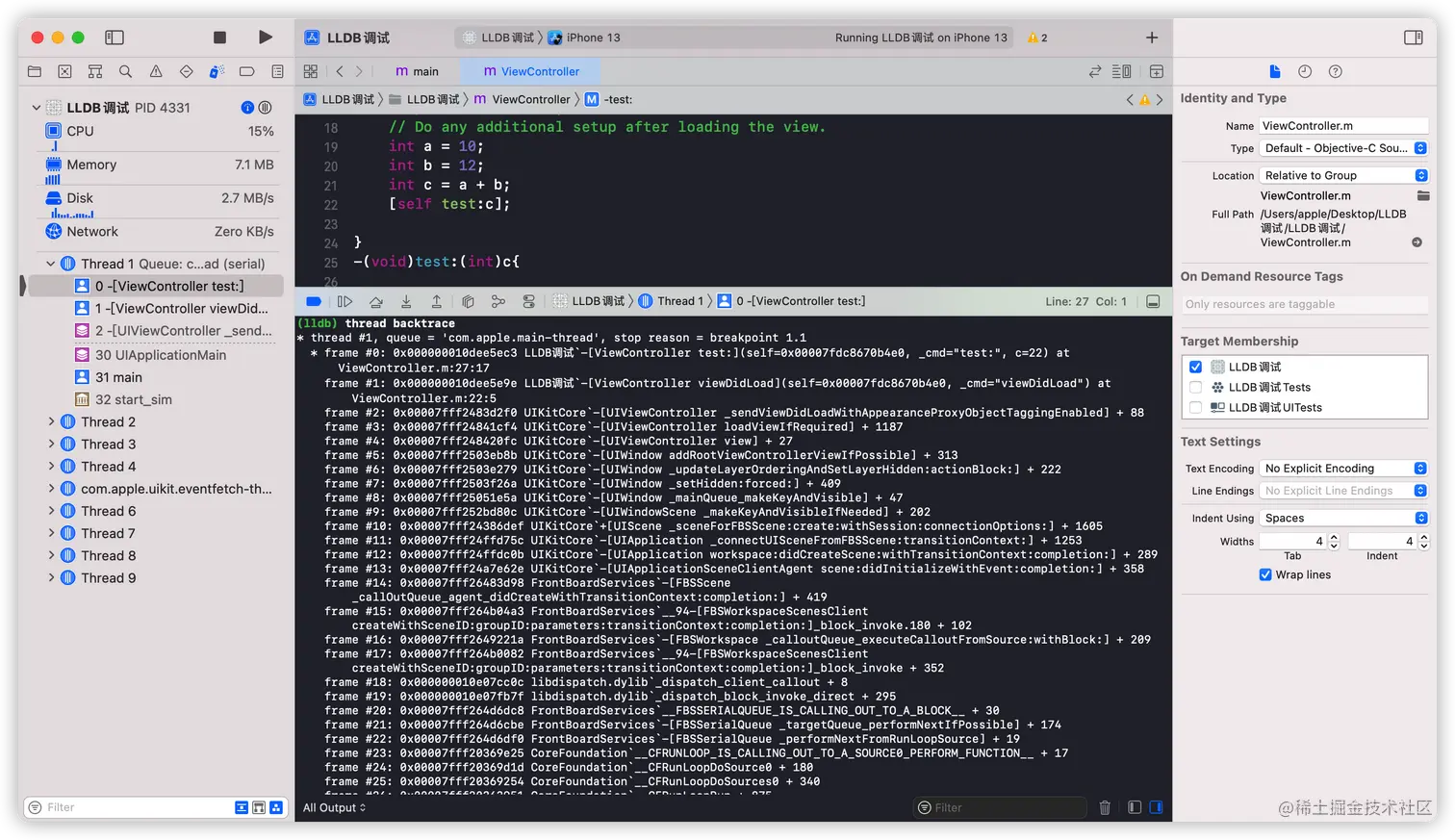Toggle the navigator sidebar button
This screenshot has height=840, width=1455.
[115, 38]
